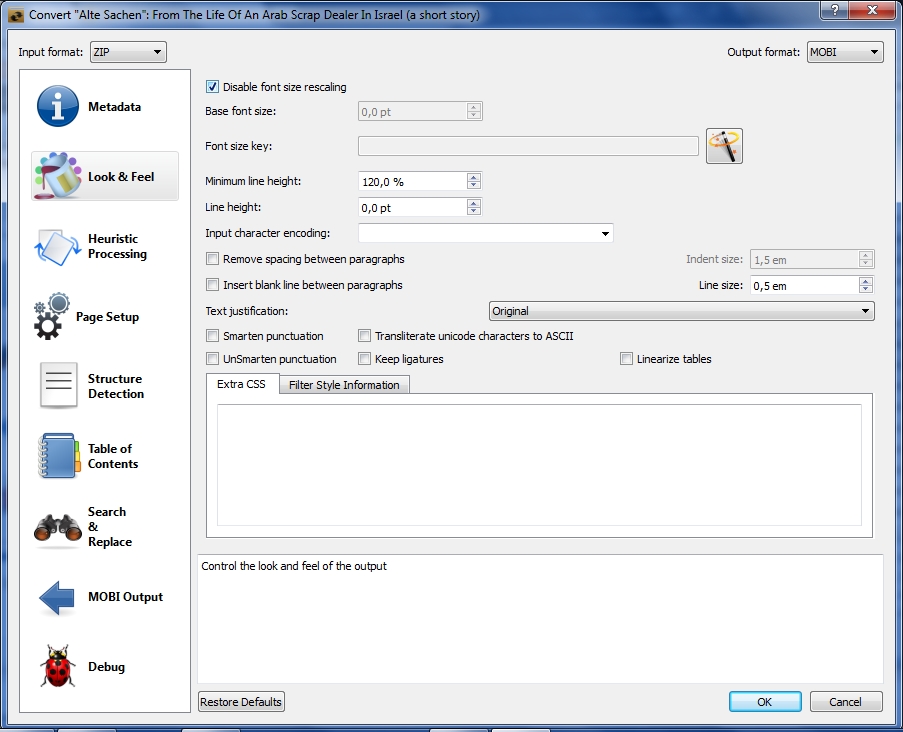Open Table of Contents notebook icon
This screenshot has height=732, width=903.
59,456
